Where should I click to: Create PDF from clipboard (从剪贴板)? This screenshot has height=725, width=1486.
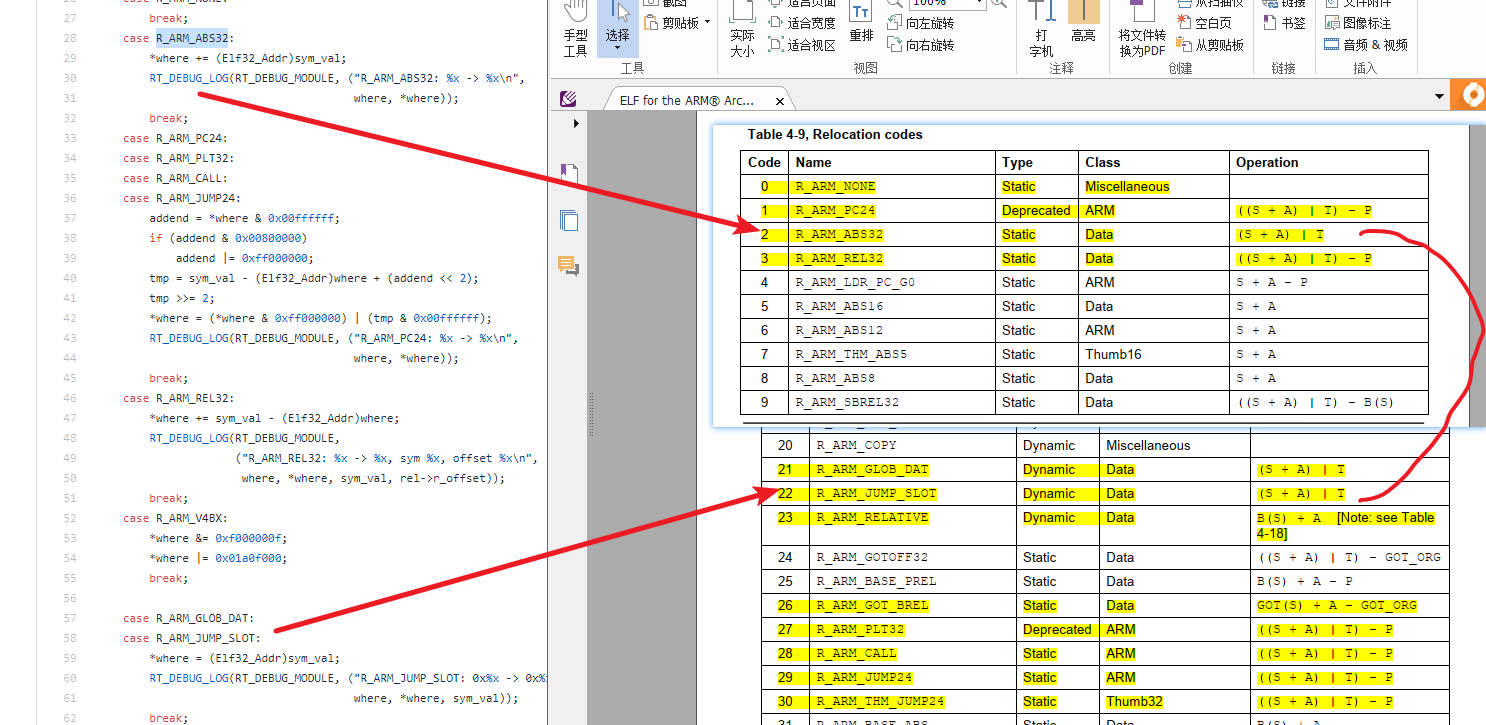coord(1210,45)
